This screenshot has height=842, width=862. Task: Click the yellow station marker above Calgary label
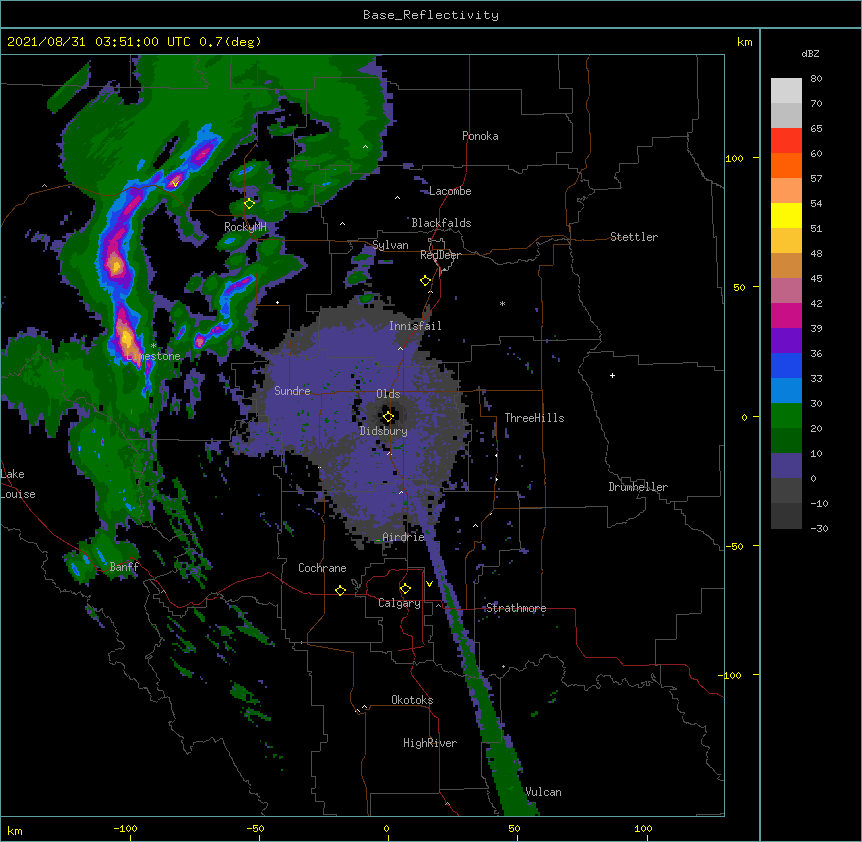point(405,589)
